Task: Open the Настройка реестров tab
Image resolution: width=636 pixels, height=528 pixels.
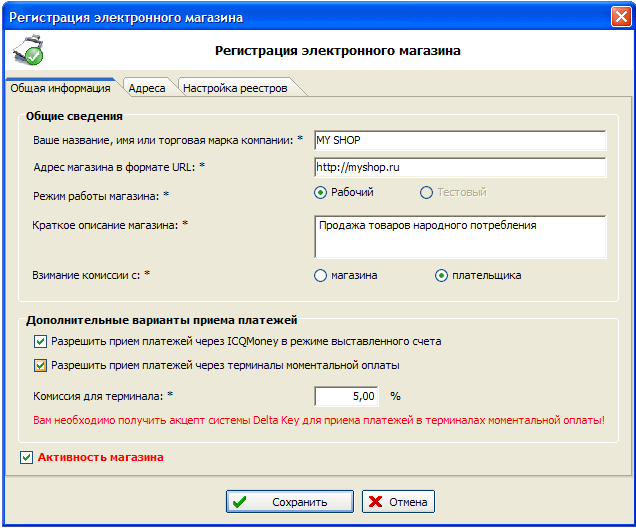Action: point(235,88)
